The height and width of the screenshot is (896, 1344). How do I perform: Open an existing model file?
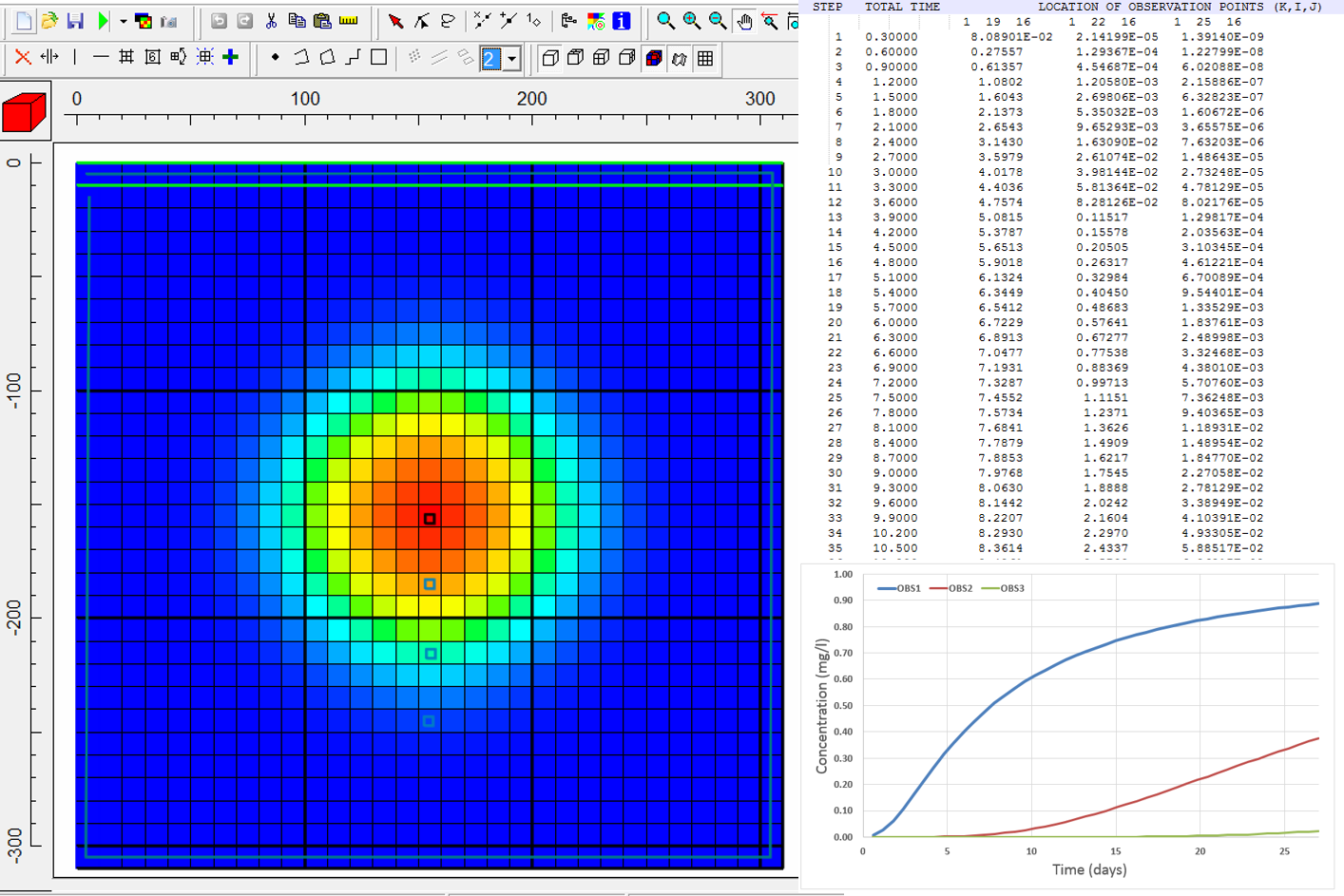(49, 21)
